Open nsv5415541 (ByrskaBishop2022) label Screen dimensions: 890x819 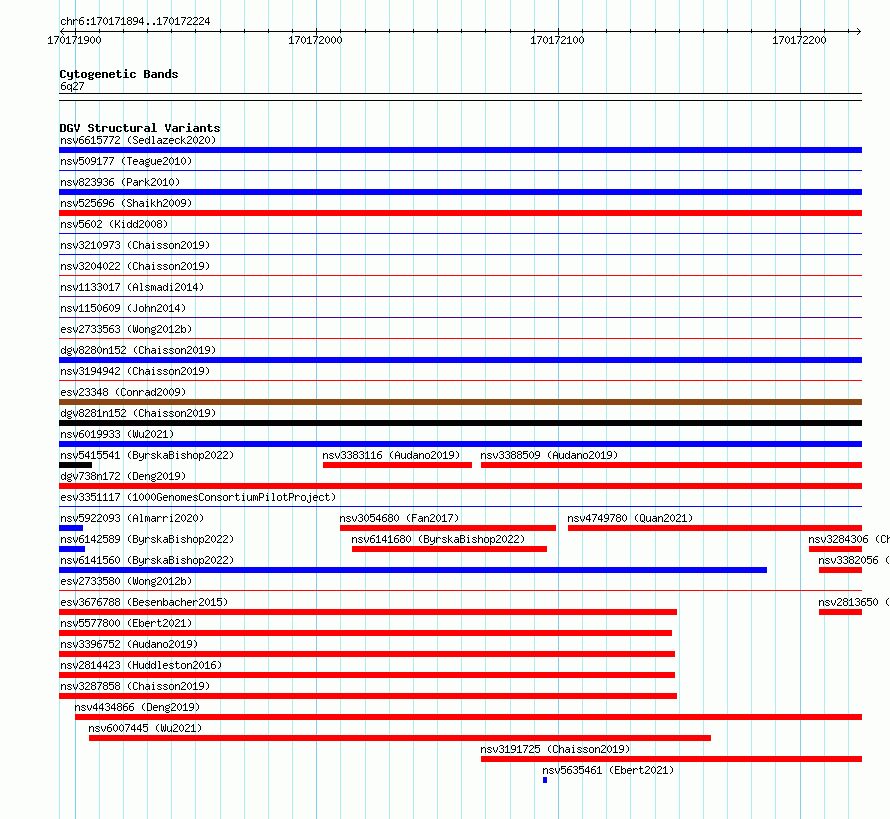click(147, 455)
